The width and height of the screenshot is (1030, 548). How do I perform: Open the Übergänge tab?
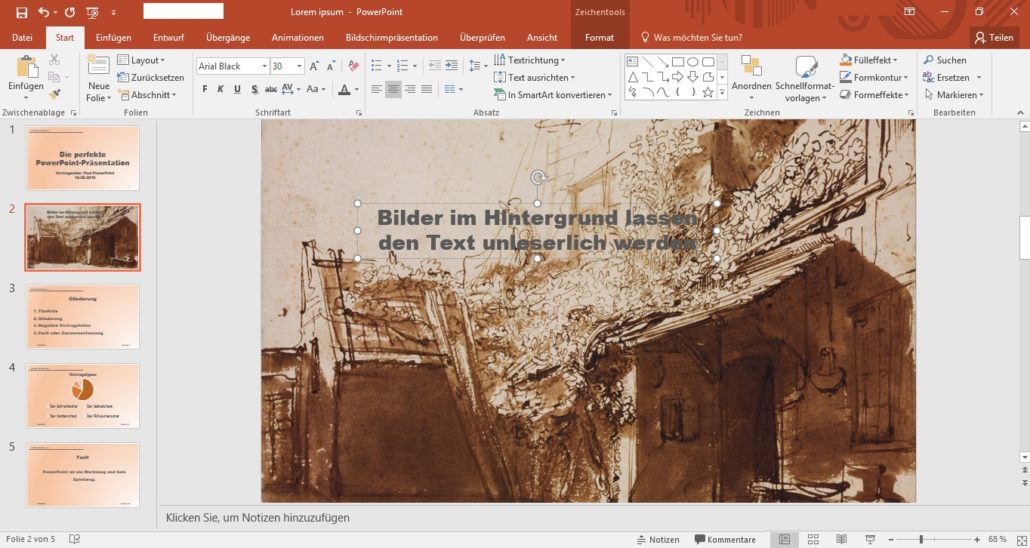228,37
